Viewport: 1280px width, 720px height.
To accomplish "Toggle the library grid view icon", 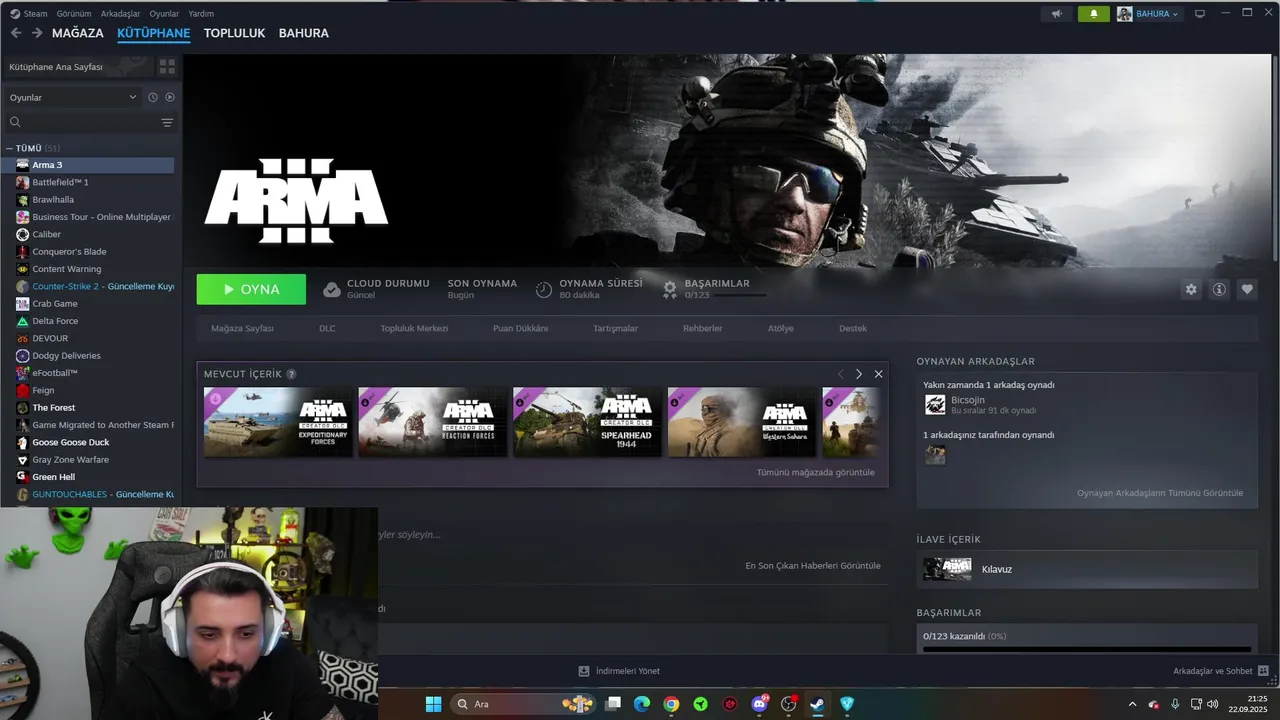I will (x=167, y=66).
